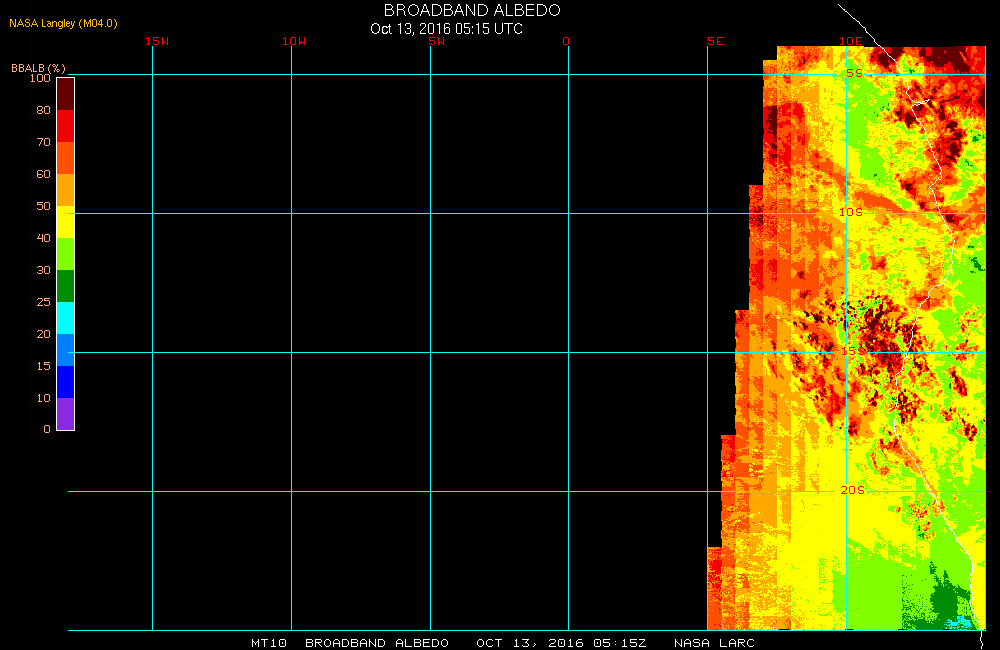
Task: Choose the light green 30-40% legend swatch
Action: point(65,254)
